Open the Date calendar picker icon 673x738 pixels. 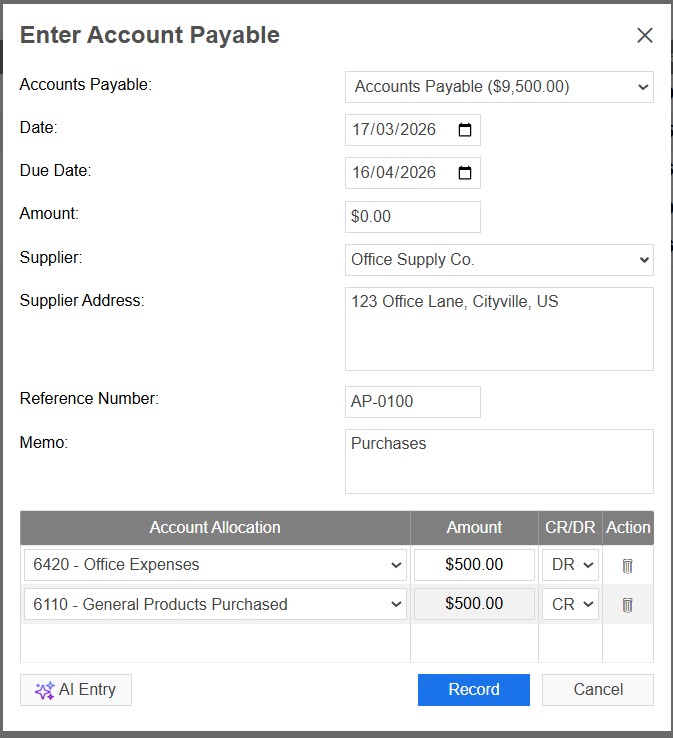click(465, 130)
